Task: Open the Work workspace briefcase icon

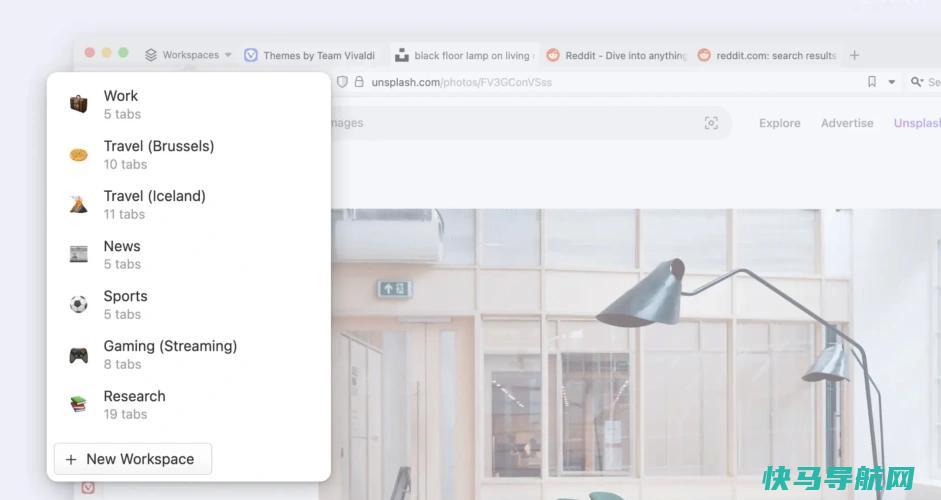Action: [x=79, y=104]
